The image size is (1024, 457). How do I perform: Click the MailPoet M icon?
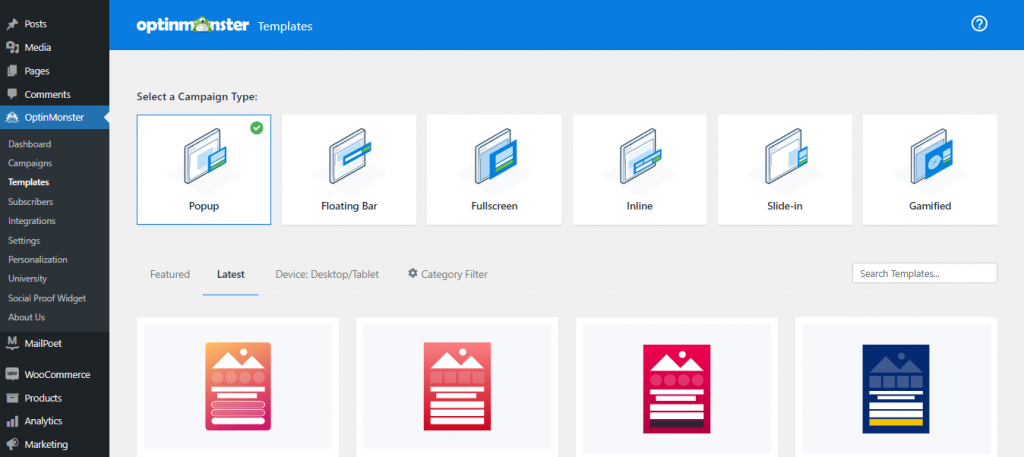click(12, 343)
